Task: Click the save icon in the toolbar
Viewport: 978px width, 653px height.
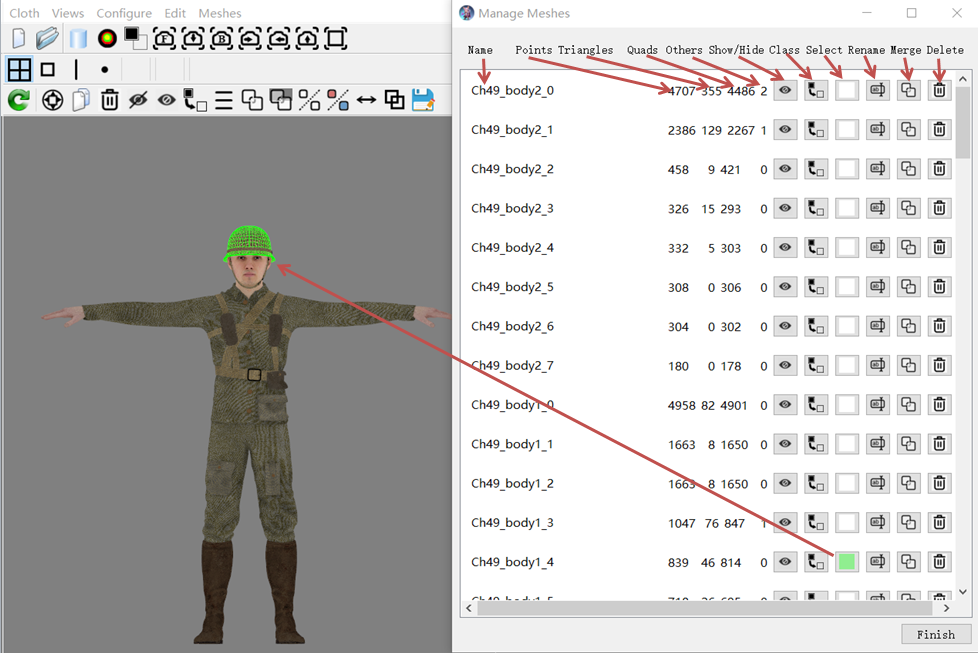Action: (423, 100)
